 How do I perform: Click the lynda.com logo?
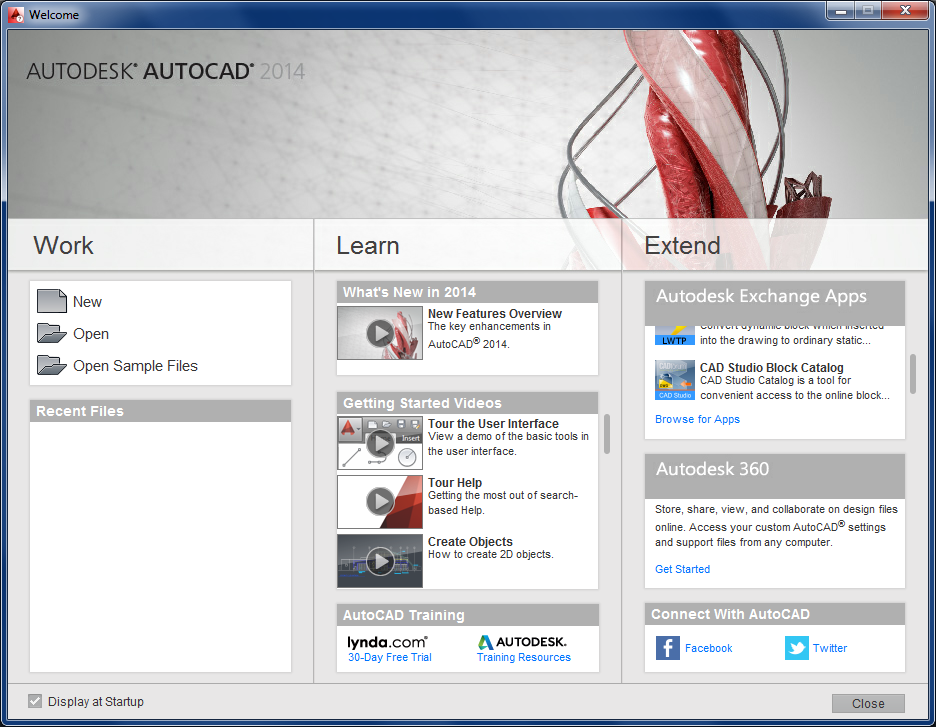[387, 642]
